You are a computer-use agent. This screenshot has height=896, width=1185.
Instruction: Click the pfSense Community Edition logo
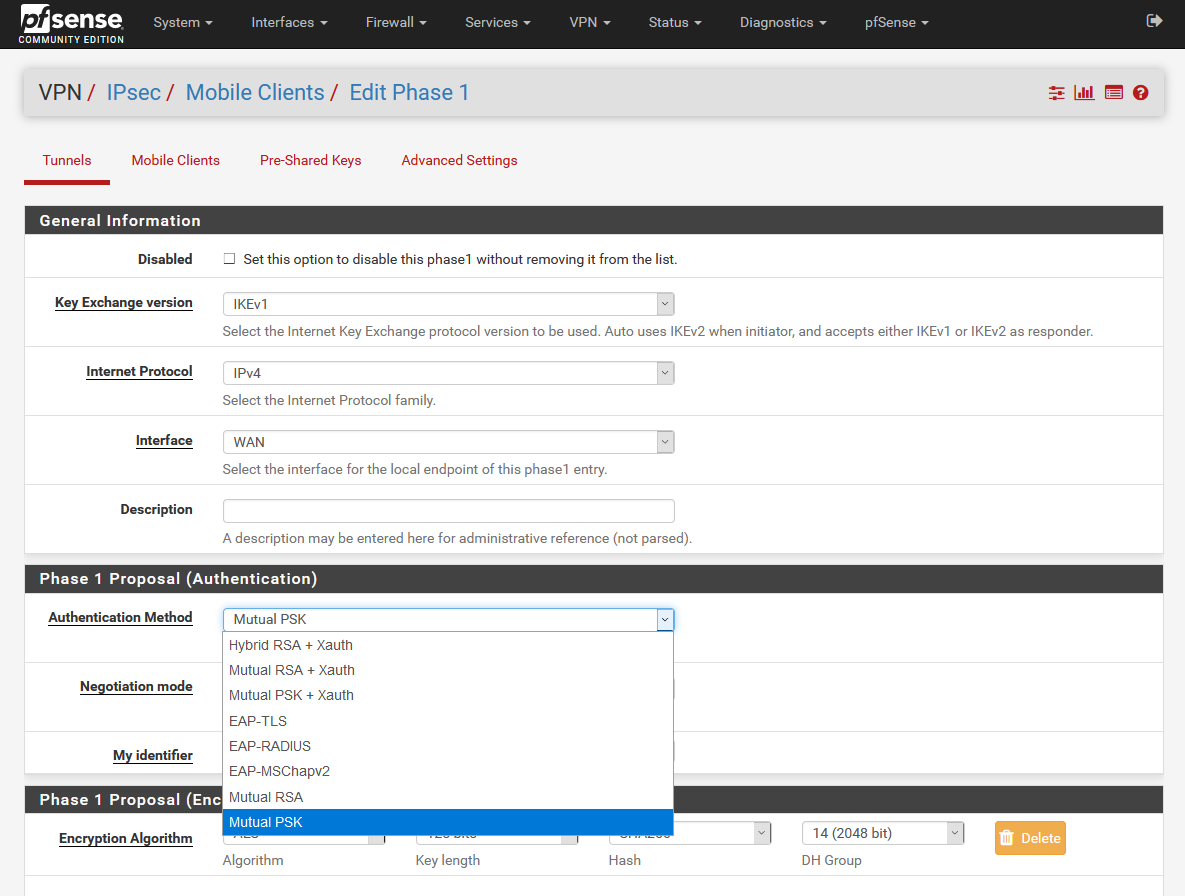point(71,23)
